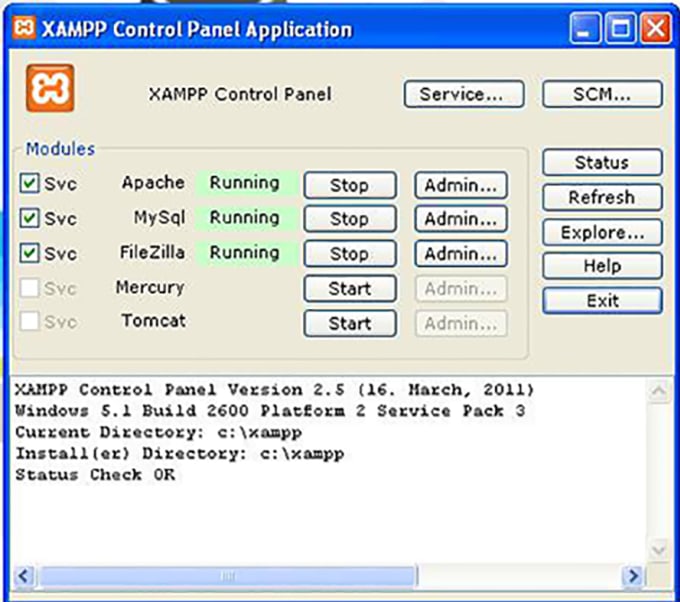The height and width of the screenshot is (602, 680).
Task: Click the Modules group label
Action: [x=60, y=149]
